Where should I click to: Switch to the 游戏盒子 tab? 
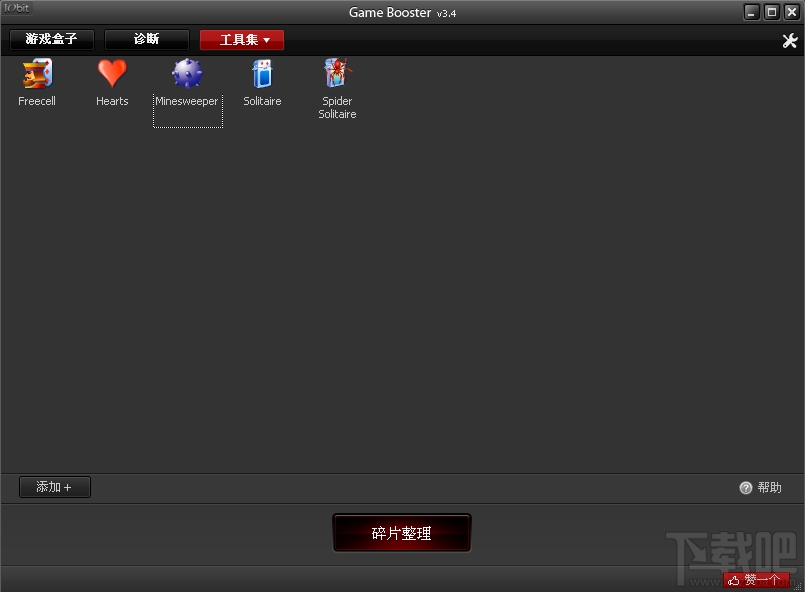(x=51, y=40)
